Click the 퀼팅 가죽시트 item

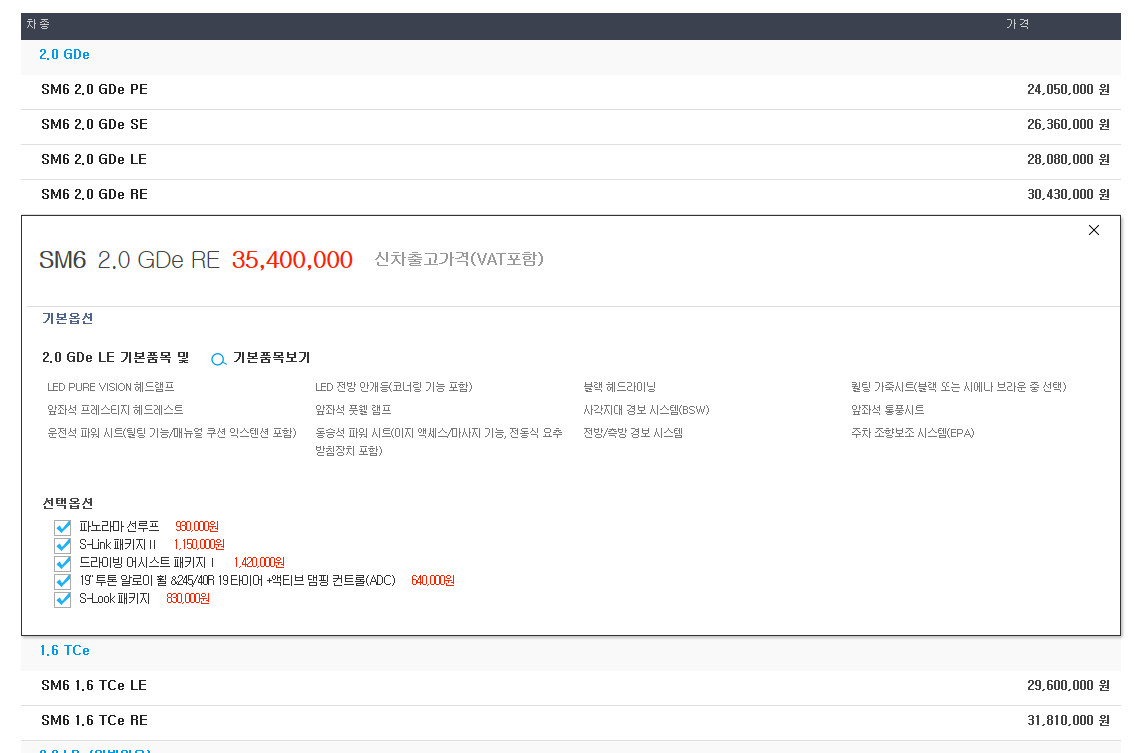(959, 387)
